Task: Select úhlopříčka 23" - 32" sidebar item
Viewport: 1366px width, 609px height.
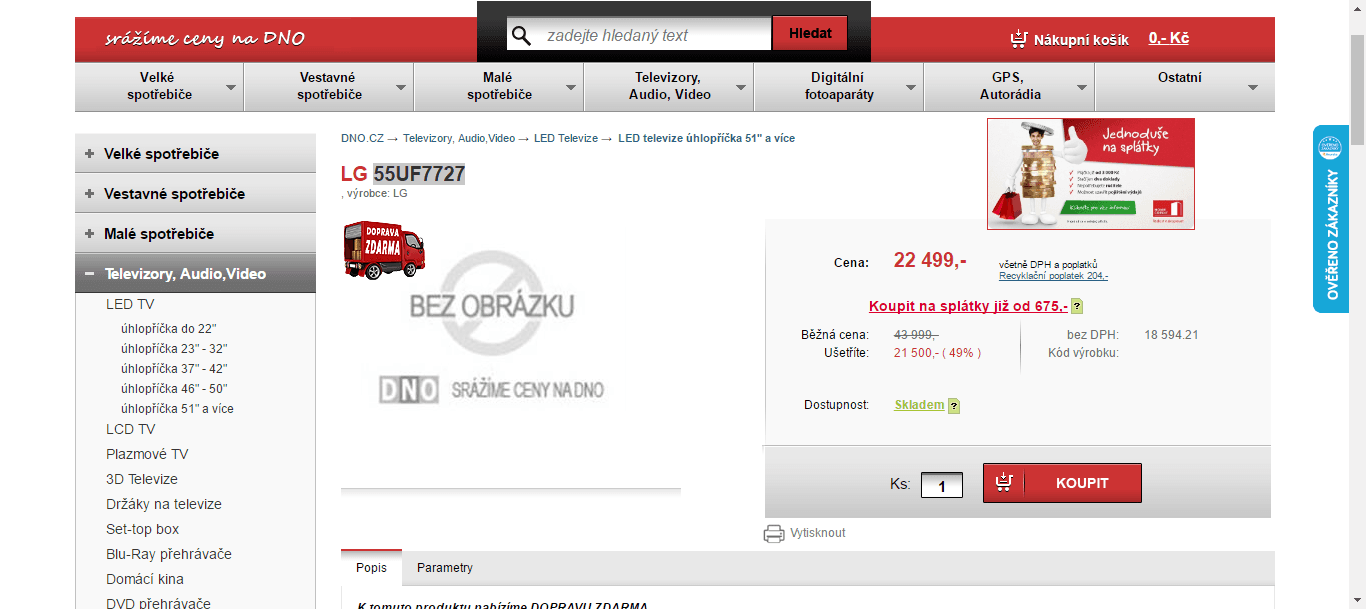Action: click(x=174, y=349)
